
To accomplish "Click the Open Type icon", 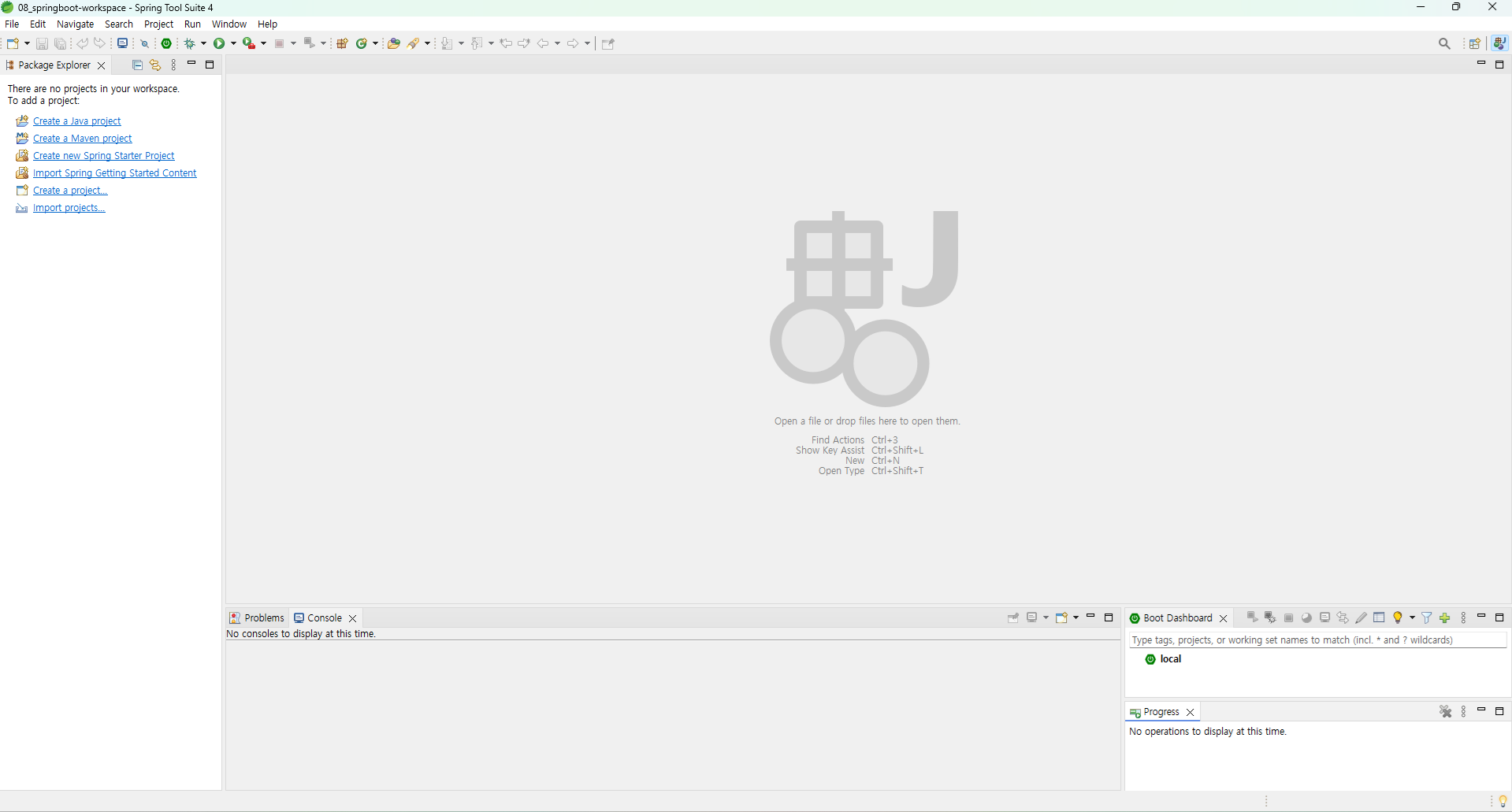I will (x=394, y=43).
